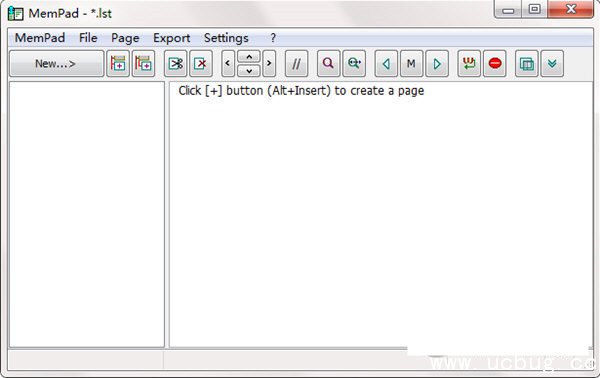
Task: Click the double-slash // toolbar button
Action: pyautogui.click(x=296, y=64)
